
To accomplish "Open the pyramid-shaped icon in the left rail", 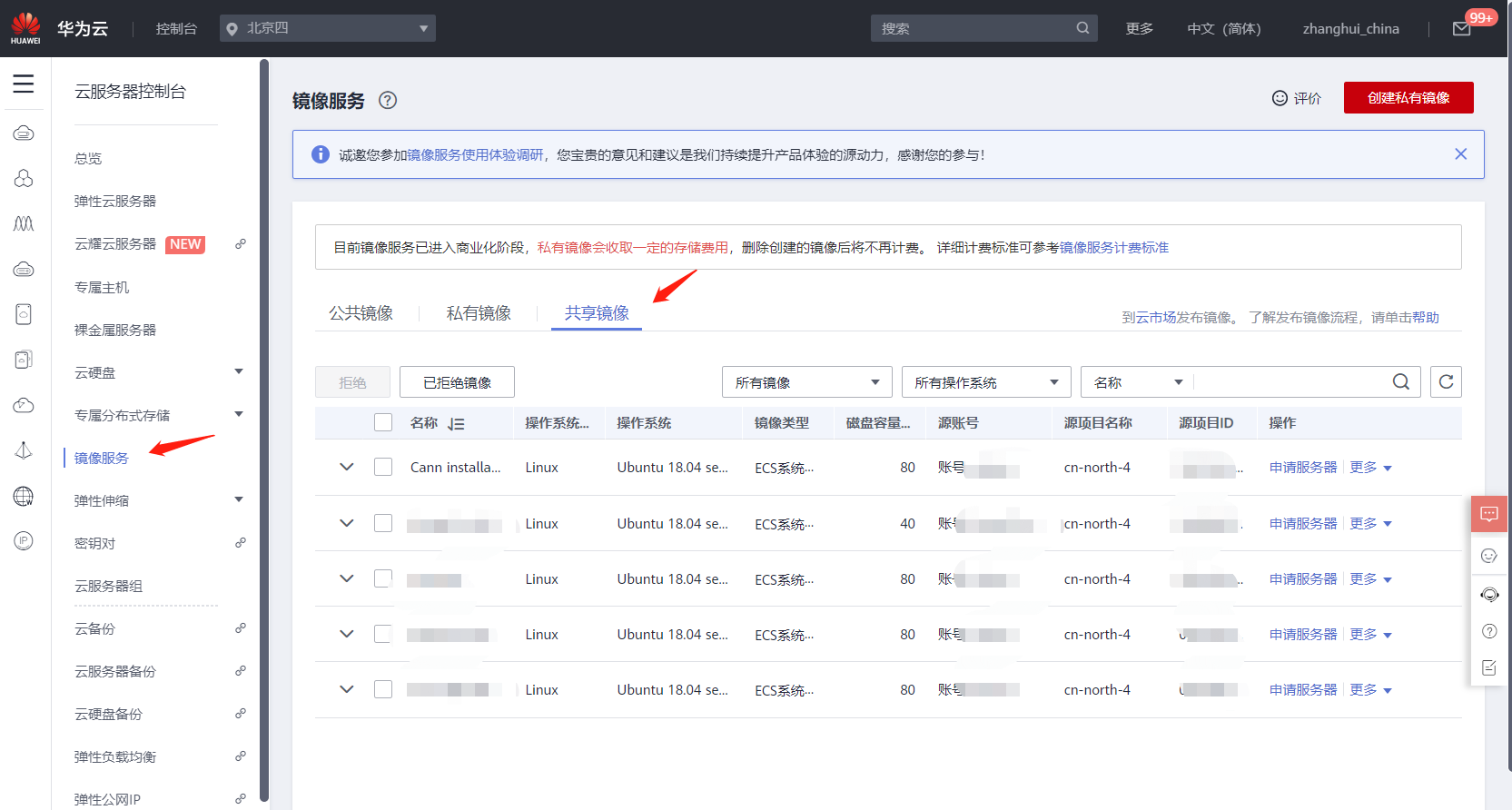I will point(24,450).
